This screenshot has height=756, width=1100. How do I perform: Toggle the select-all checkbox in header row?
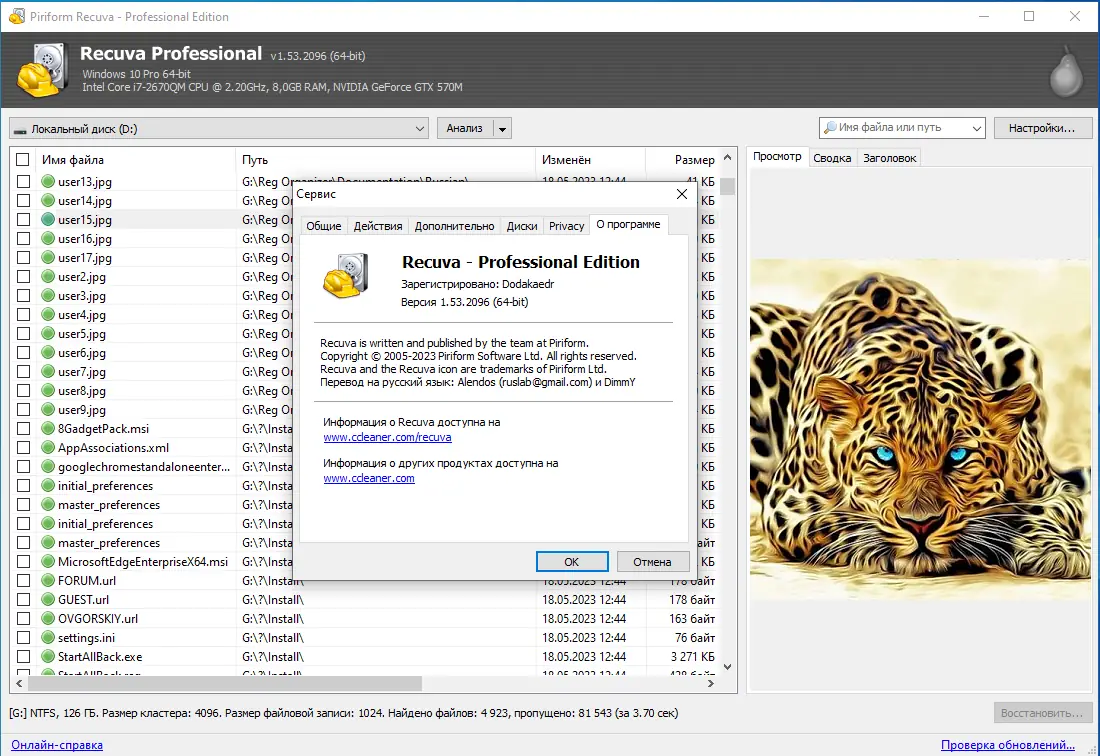coord(22,160)
